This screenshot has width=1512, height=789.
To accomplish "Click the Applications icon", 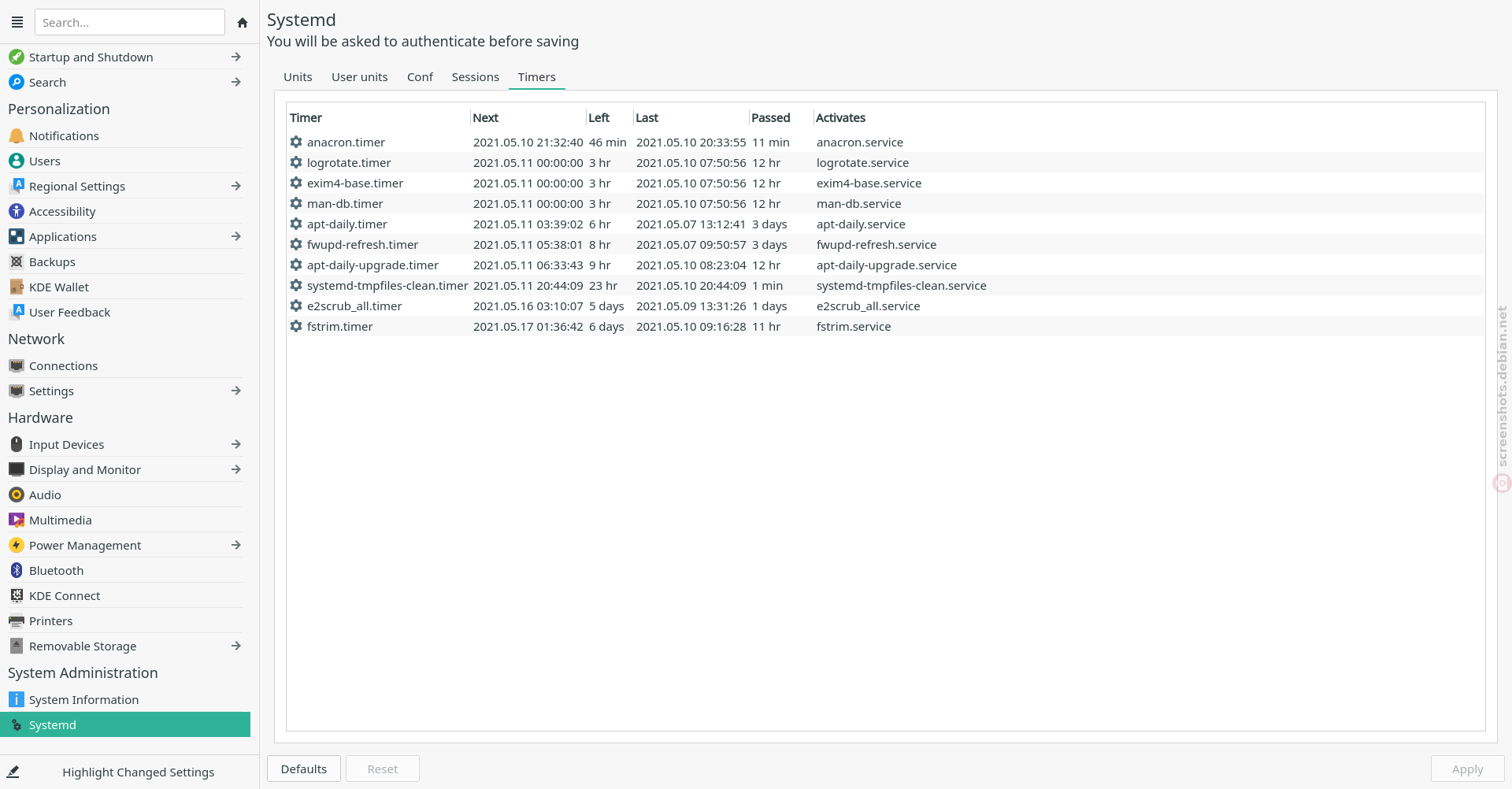I will tap(17, 236).
